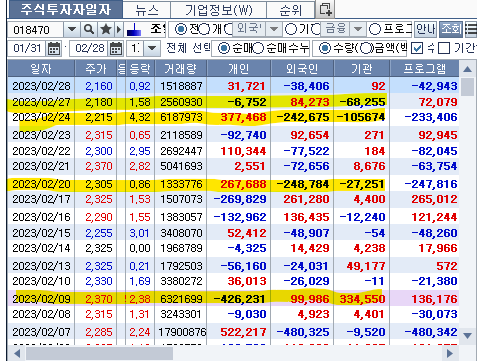
Task: Click the small right arrow next to star
Action: pos(119,30)
